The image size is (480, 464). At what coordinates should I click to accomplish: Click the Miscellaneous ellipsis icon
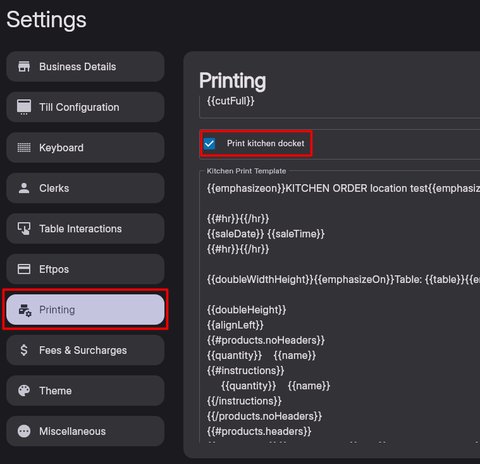[24, 431]
